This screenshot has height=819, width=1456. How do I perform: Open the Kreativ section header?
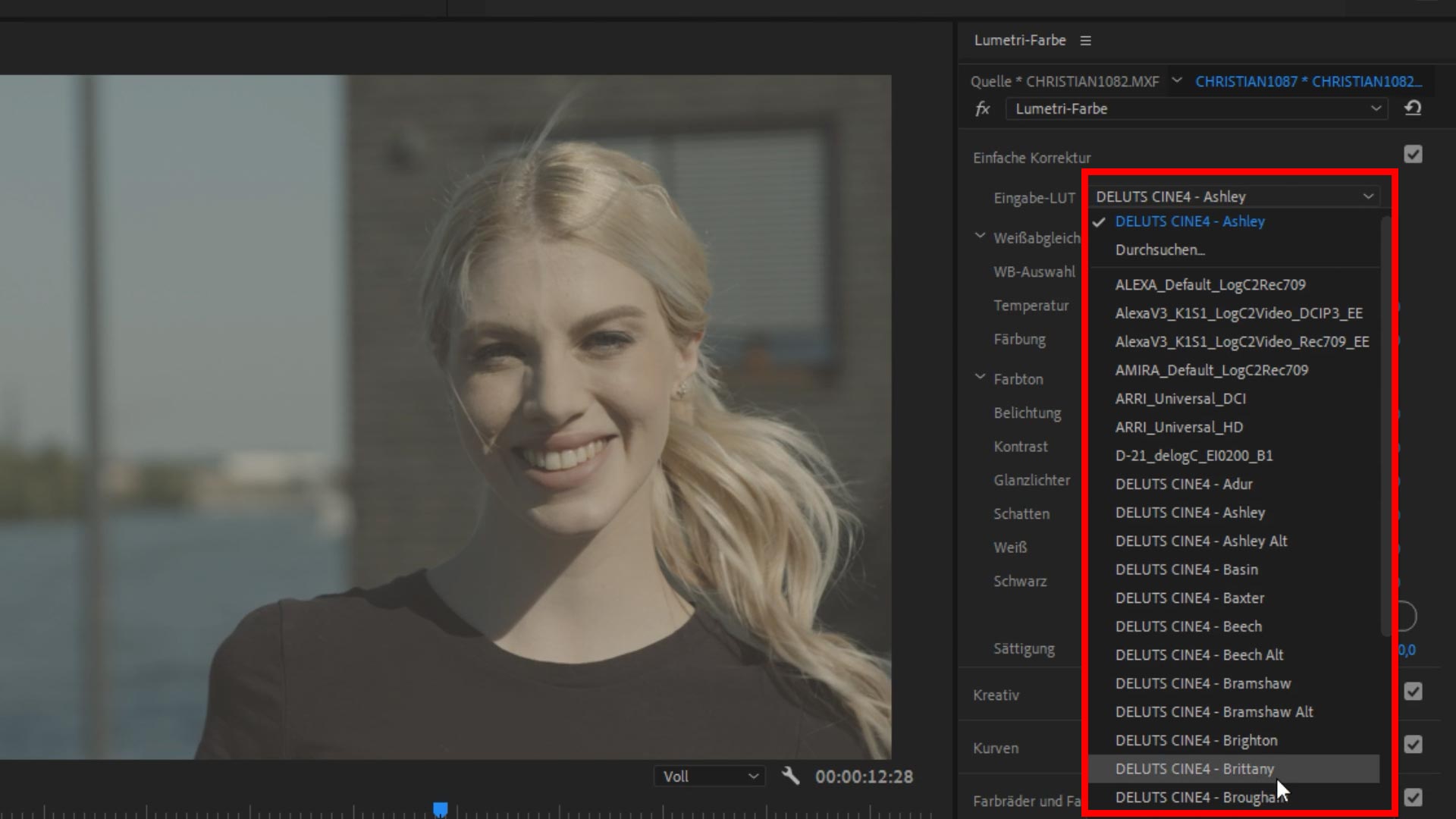tap(996, 695)
